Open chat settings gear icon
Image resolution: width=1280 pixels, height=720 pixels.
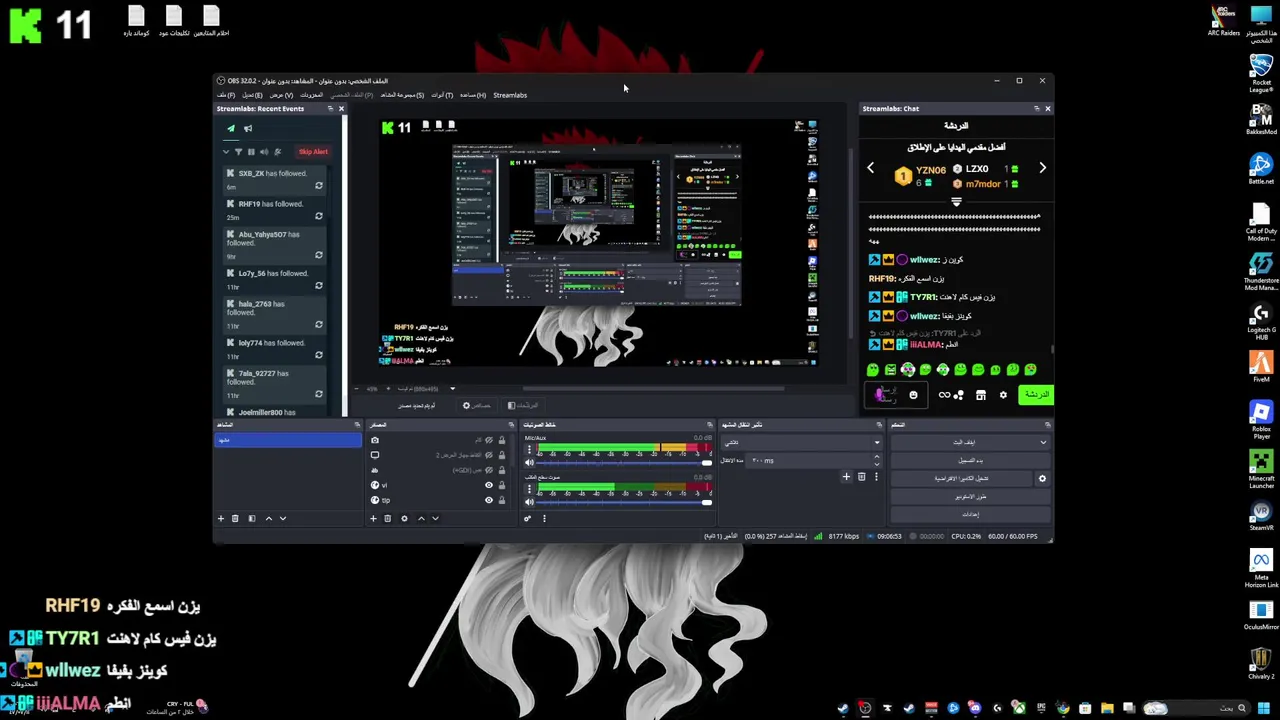[x=1003, y=395]
